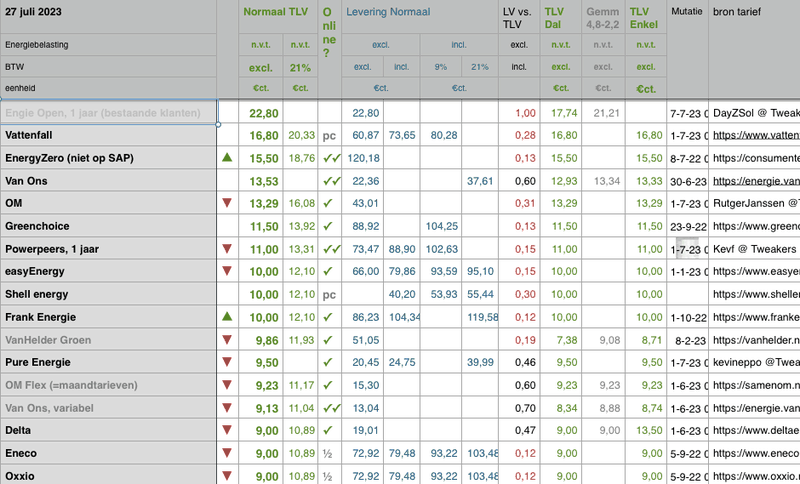Open the Greenchoice source website link
Image resolution: width=800 pixels, height=484 pixels.
coord(755,226)
